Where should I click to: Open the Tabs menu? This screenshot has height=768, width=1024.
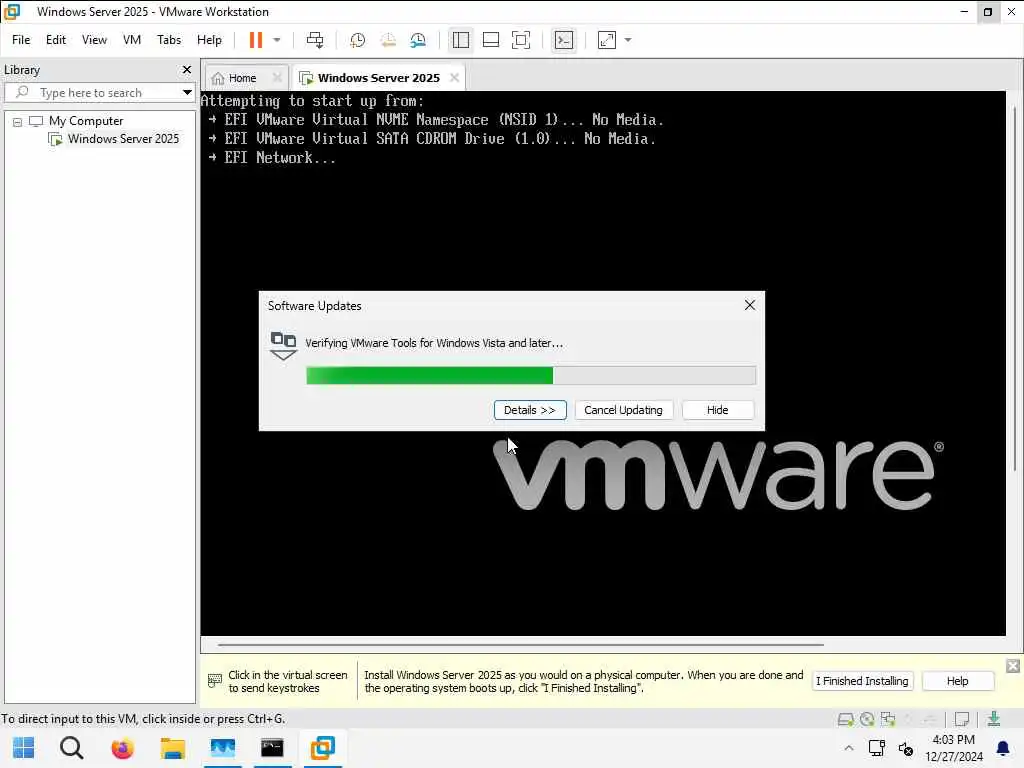point(168,40)
